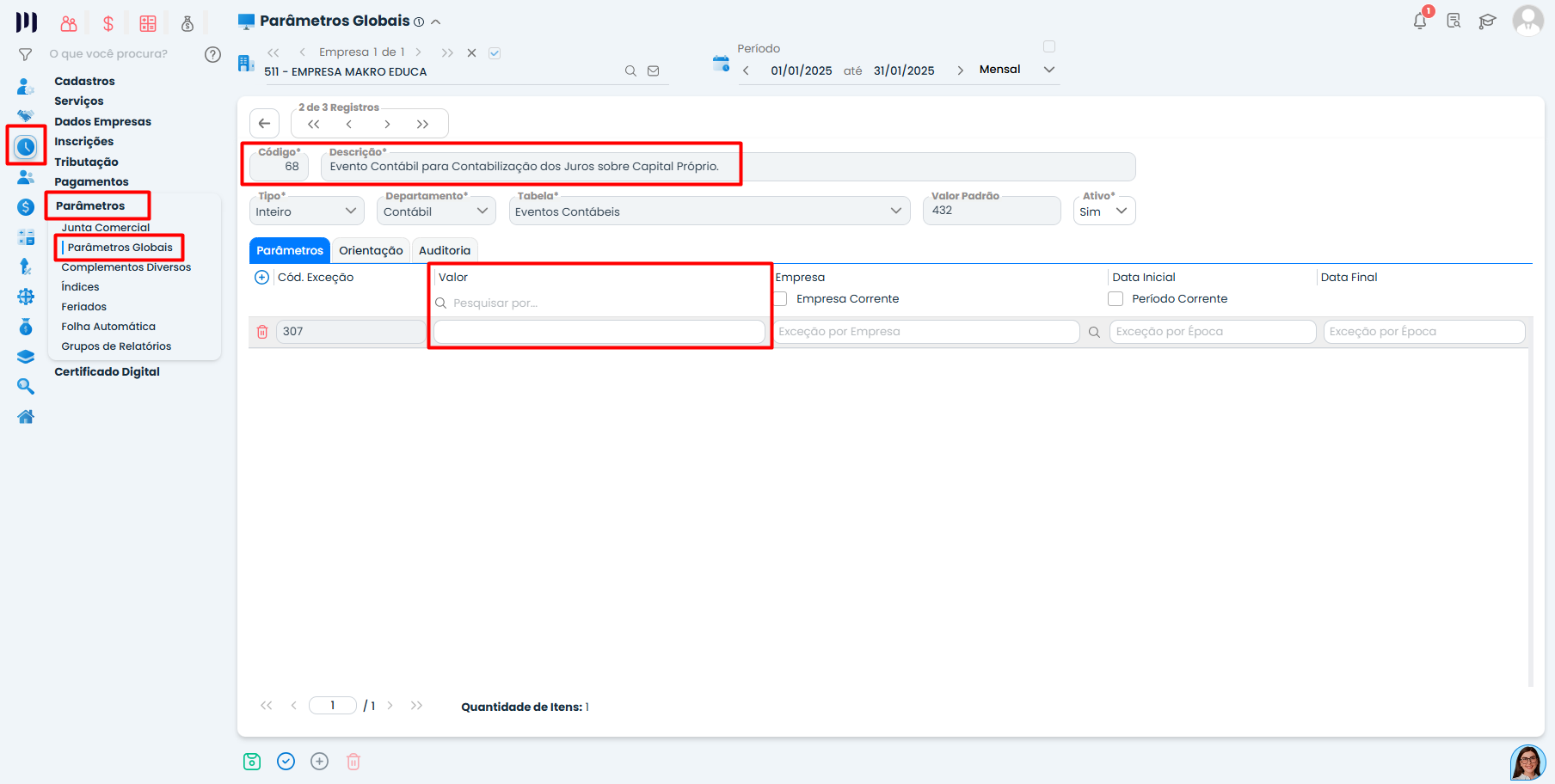Viewport: 1555px width, 784px height.
Task: Enable the Período Corrente checkbox
Action: tap(1116, 298)
